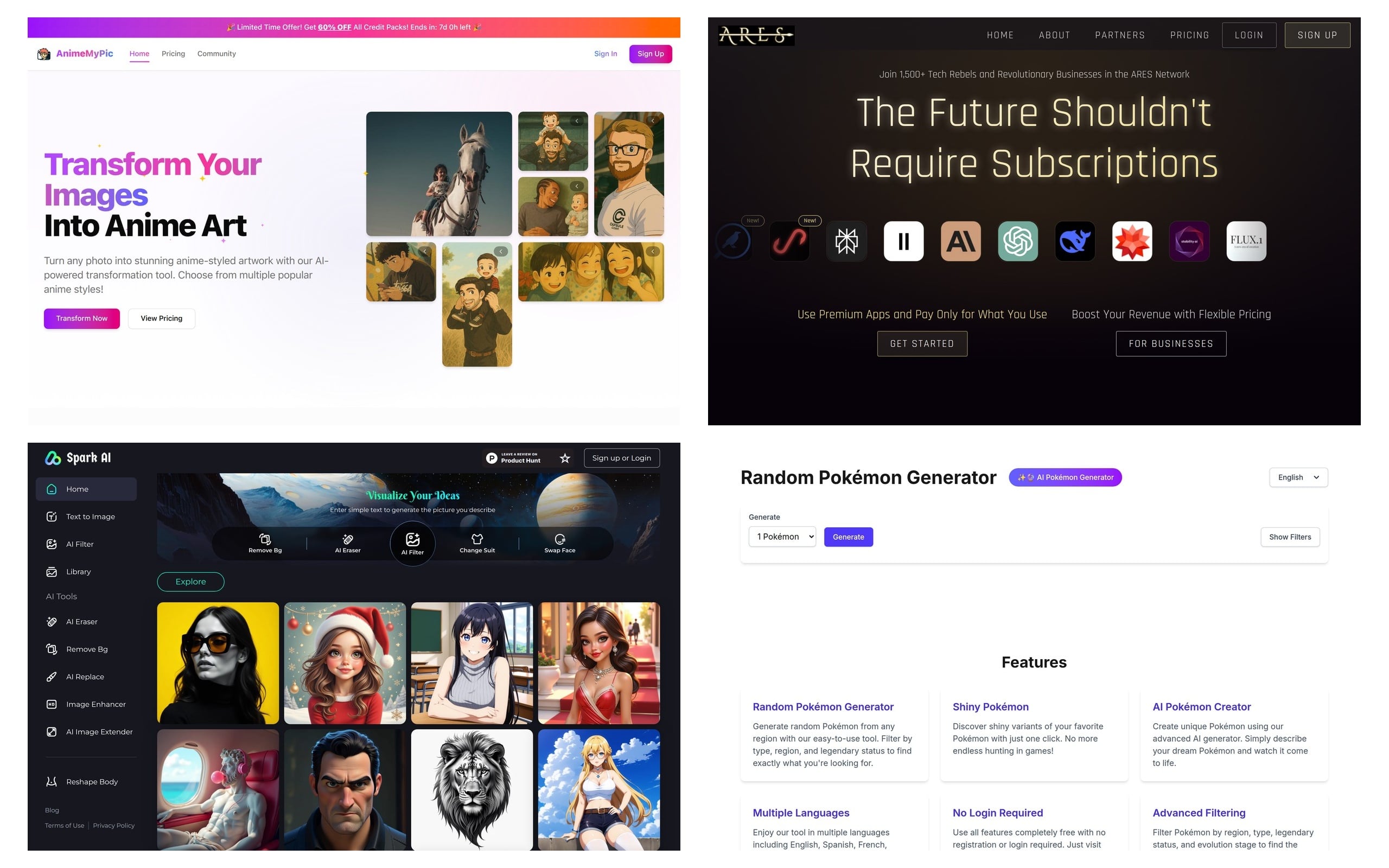Click the AnimeMyPic logo icon

[x=43, y=54]
